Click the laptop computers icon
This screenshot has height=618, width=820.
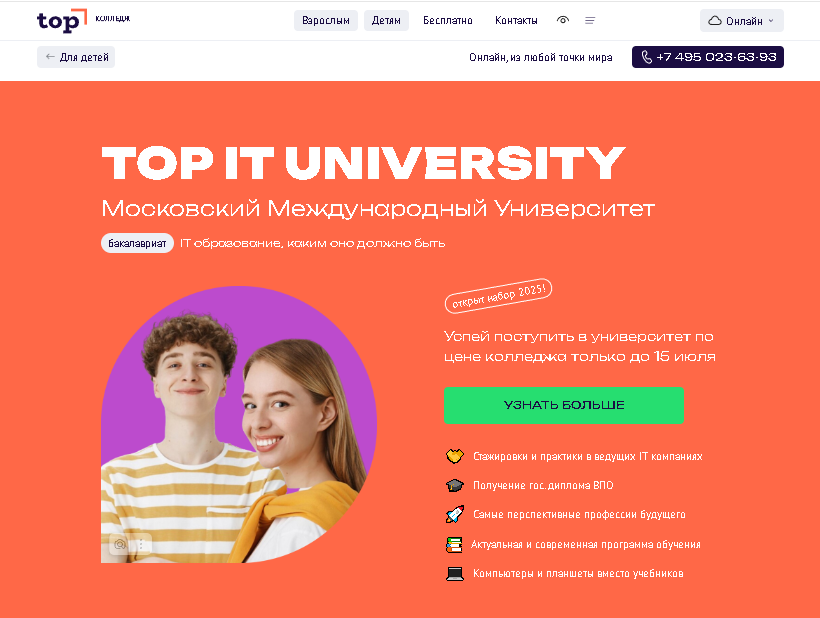coord(454,574)
